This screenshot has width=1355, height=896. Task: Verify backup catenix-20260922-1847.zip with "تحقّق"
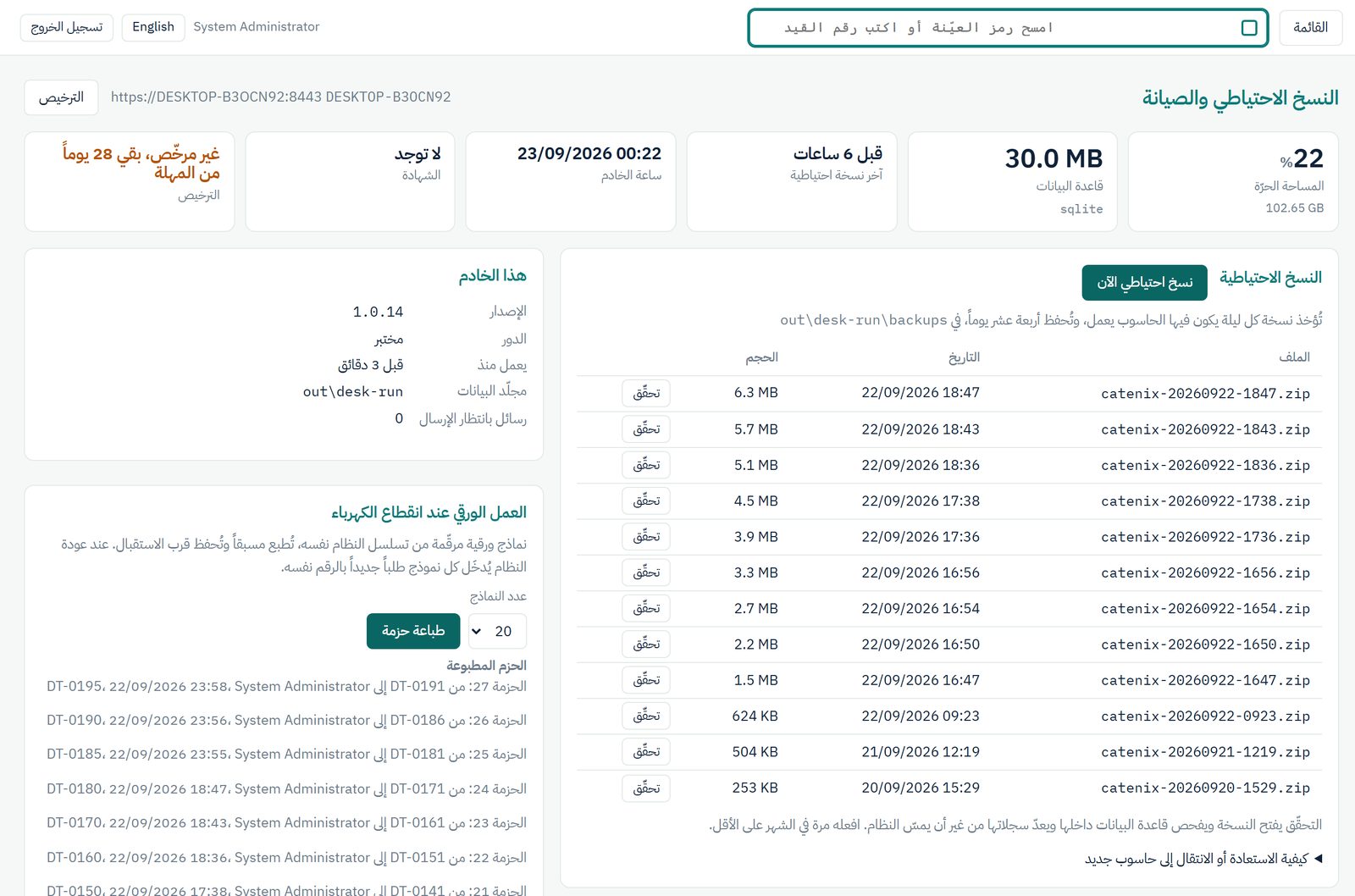[646, 393]
